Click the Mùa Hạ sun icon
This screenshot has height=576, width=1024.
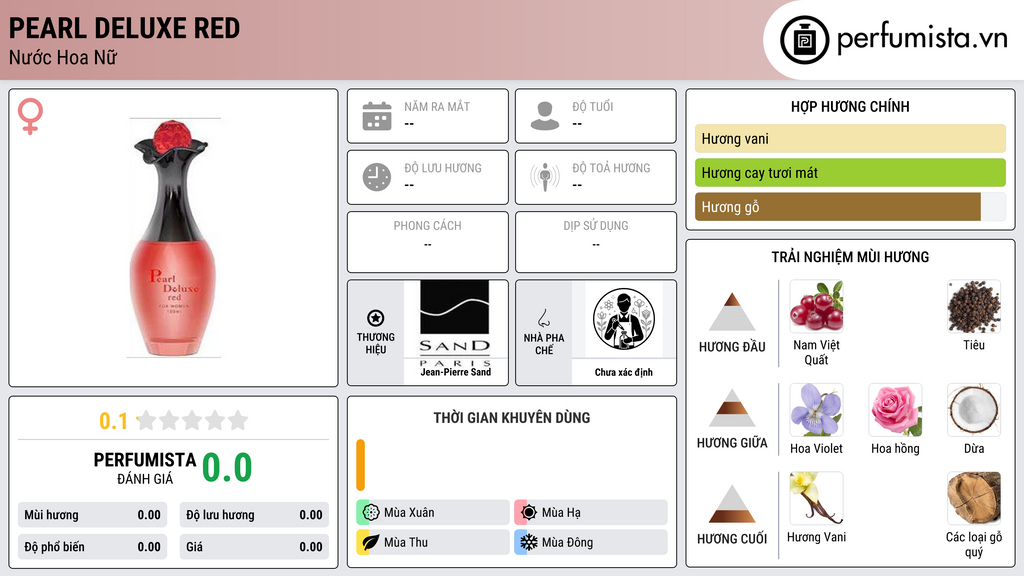point(529,512)
